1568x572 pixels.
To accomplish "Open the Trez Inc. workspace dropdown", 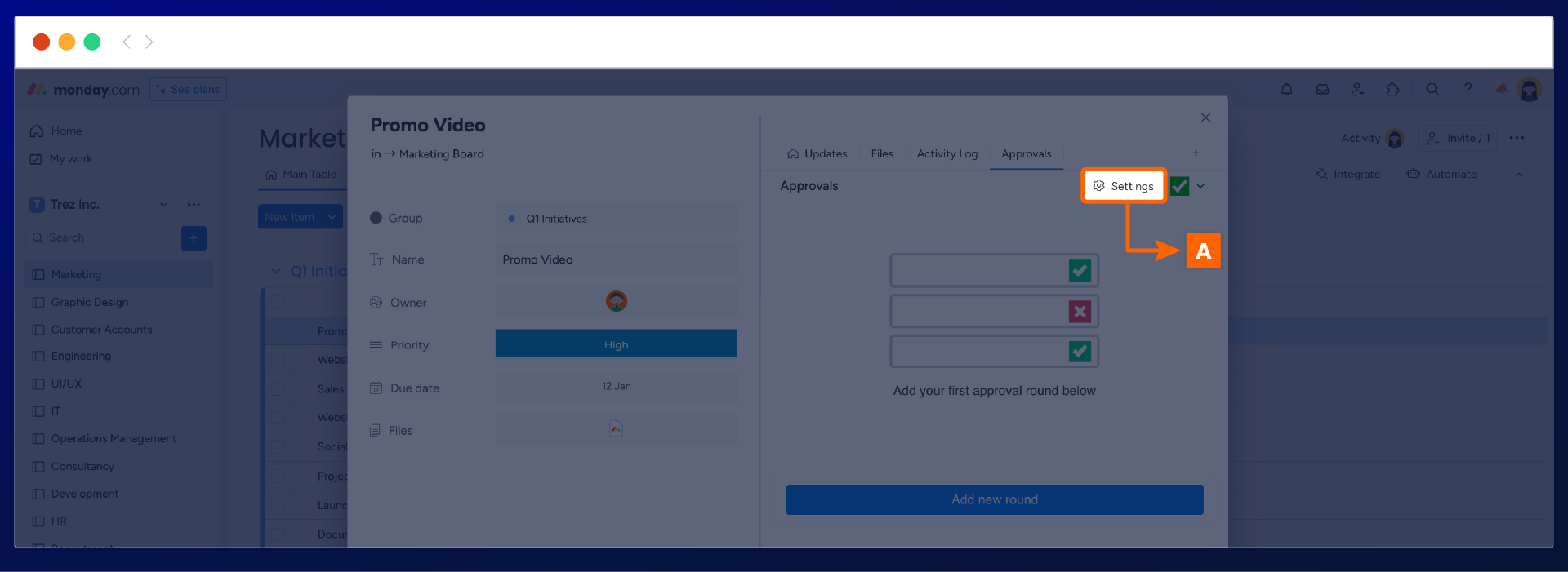I will [x=163, y=205].
